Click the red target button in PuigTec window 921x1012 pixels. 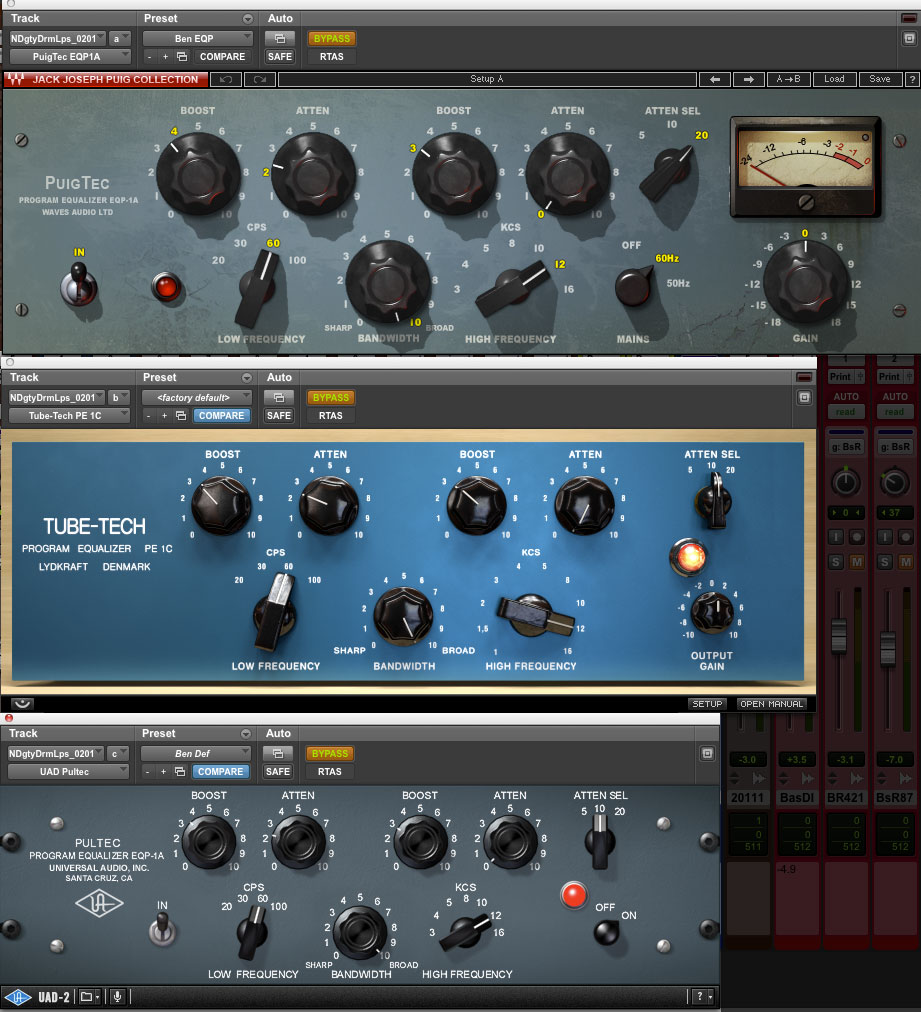click(x=909, y=18)
